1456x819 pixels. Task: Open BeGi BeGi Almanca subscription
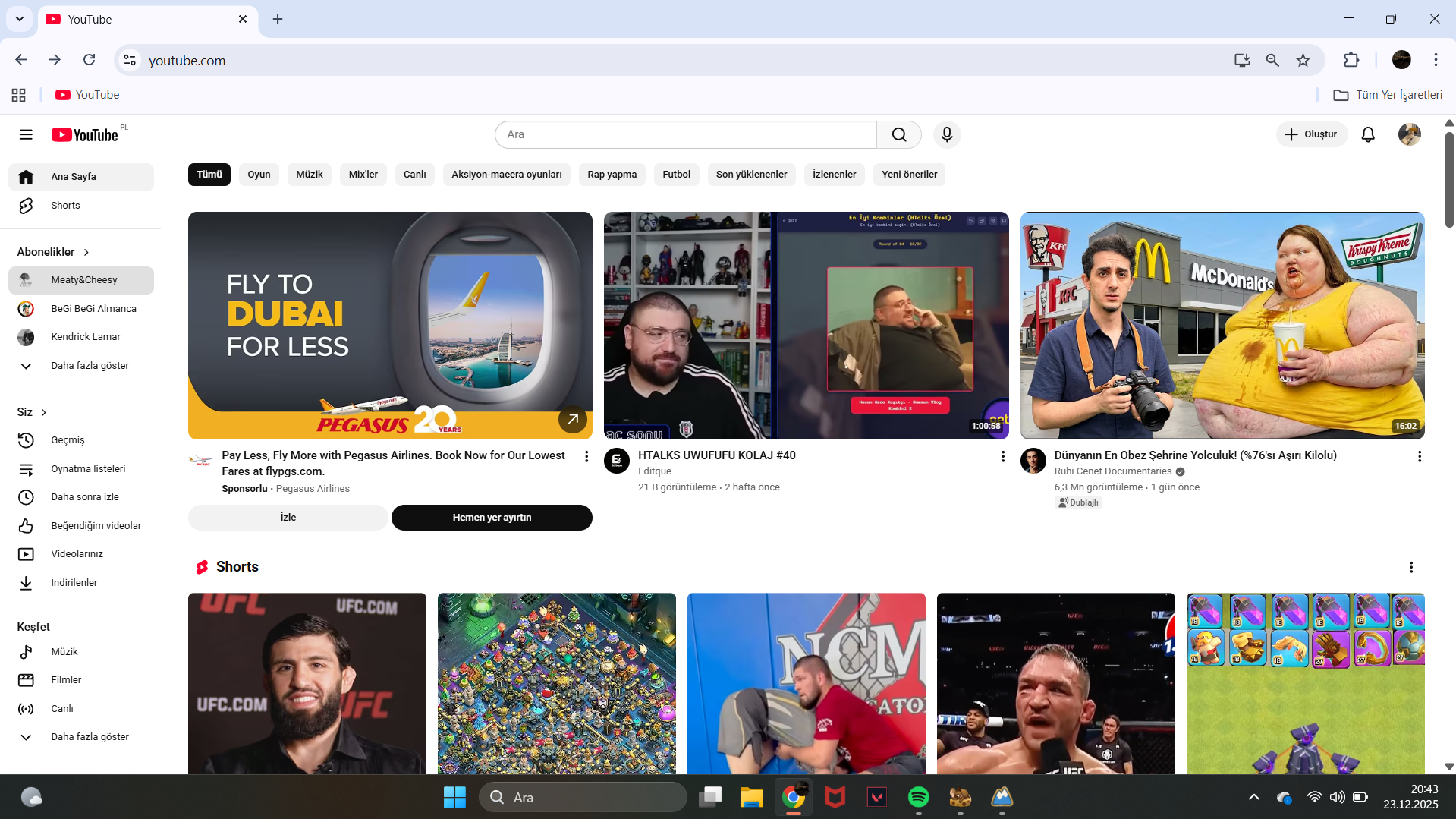pyautogui.click(x=81, y=309)
